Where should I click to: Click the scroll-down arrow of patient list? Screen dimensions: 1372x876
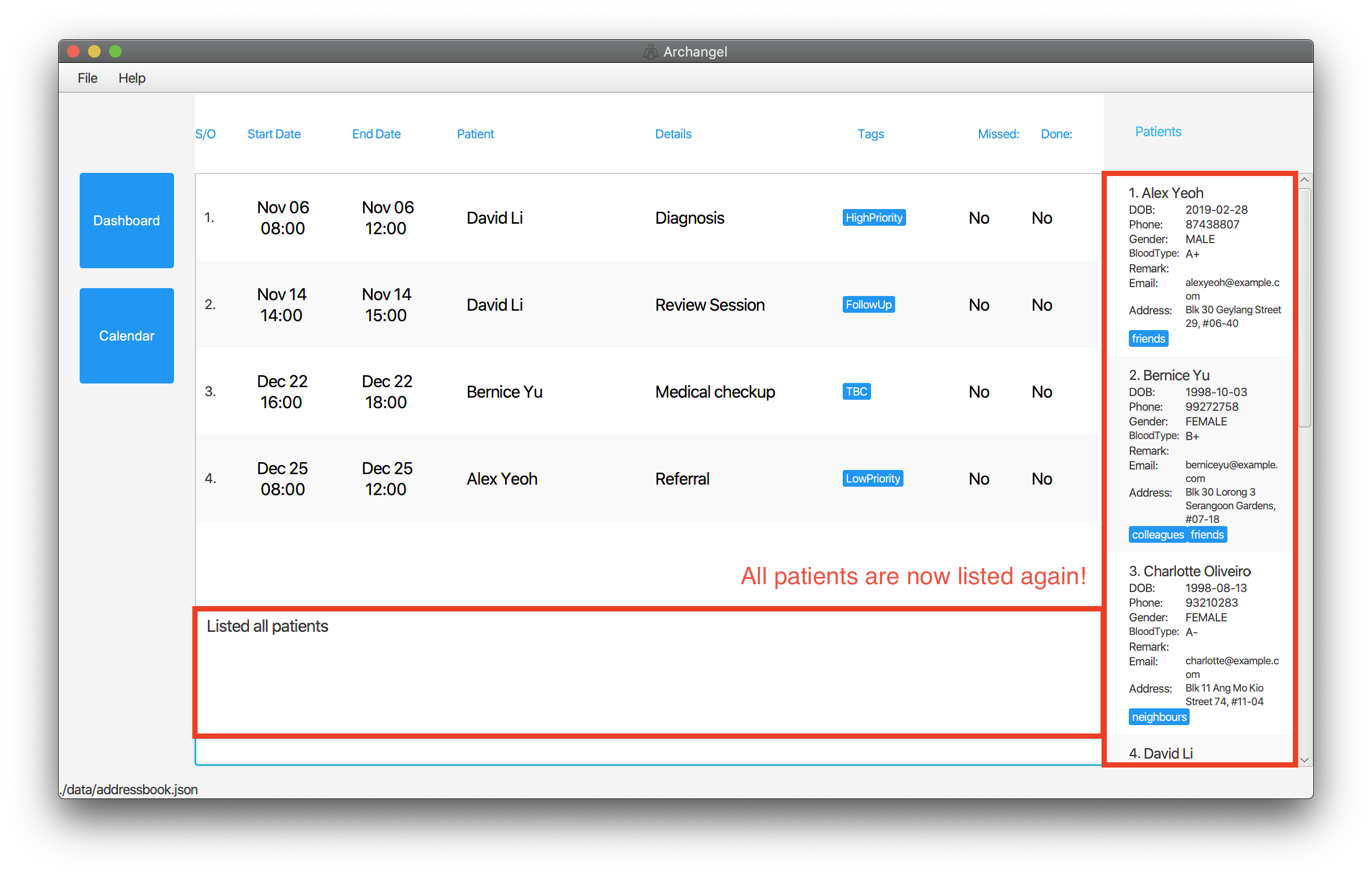click(1304, 760)
